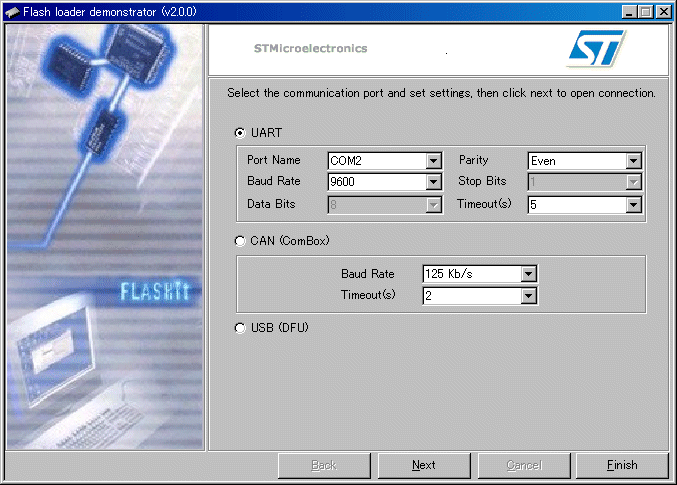
Task: Open the Parity dropdown arrow showing Even
Action: click(633, 161)
